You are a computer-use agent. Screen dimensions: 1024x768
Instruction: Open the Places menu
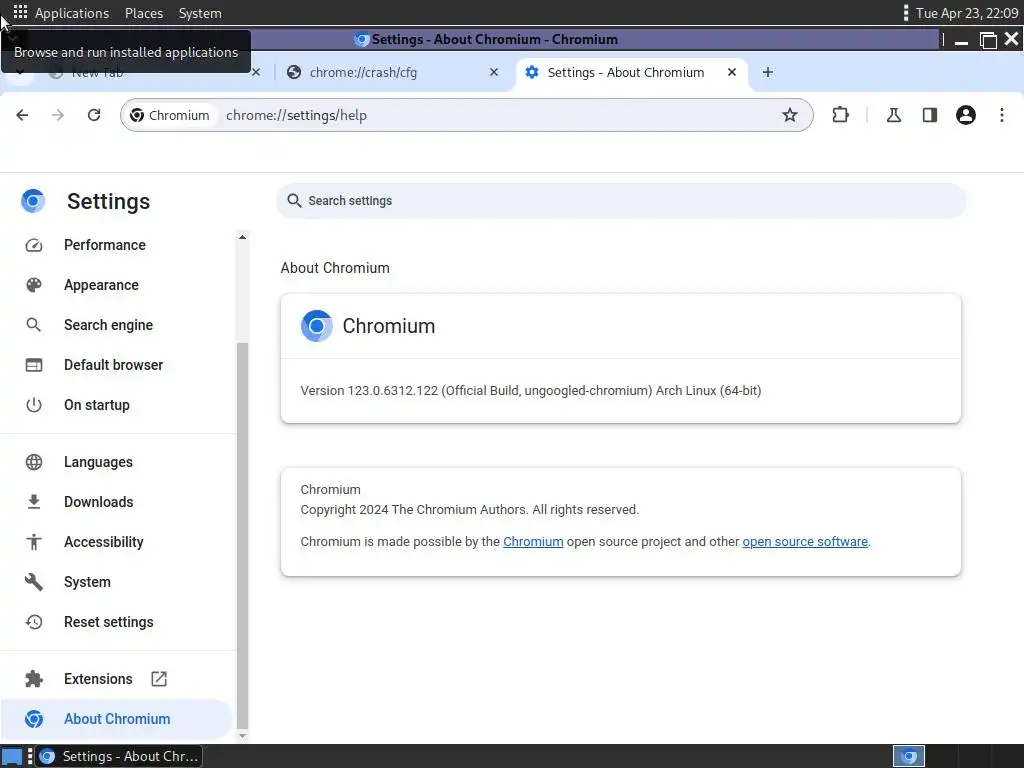click(144, 13)
